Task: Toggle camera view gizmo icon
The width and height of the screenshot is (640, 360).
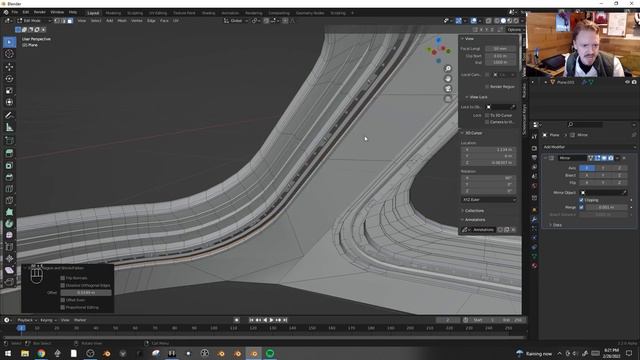Action: point(448,89)
